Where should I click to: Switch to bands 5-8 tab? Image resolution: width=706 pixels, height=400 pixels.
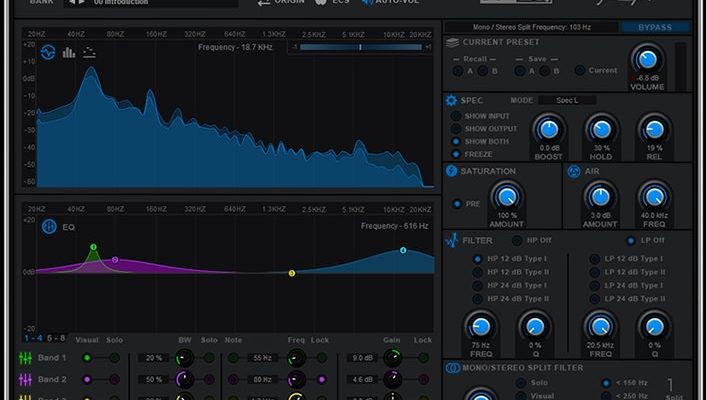[x=57, y=338]
